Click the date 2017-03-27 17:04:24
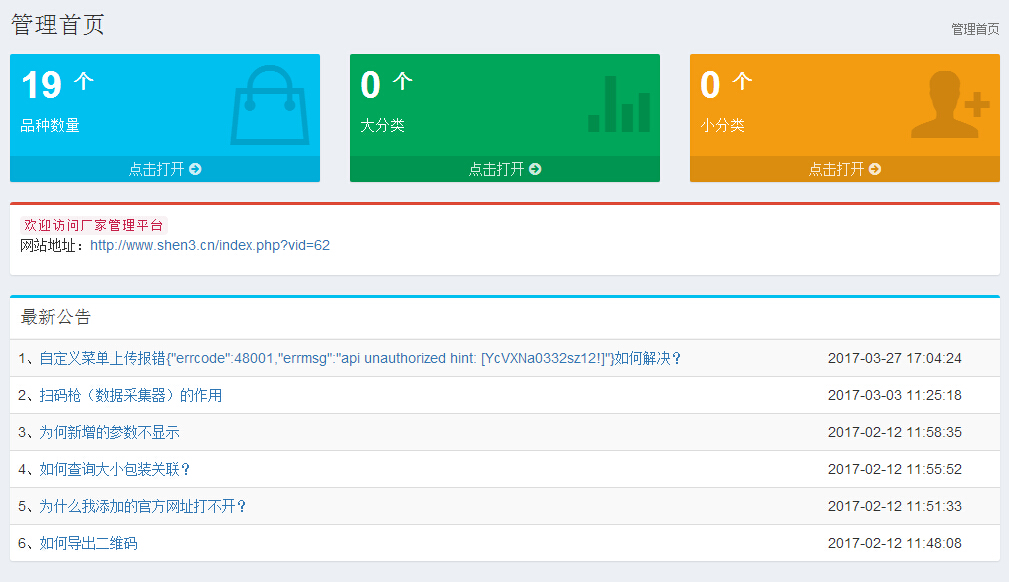1009x582 pixels. 894,358
